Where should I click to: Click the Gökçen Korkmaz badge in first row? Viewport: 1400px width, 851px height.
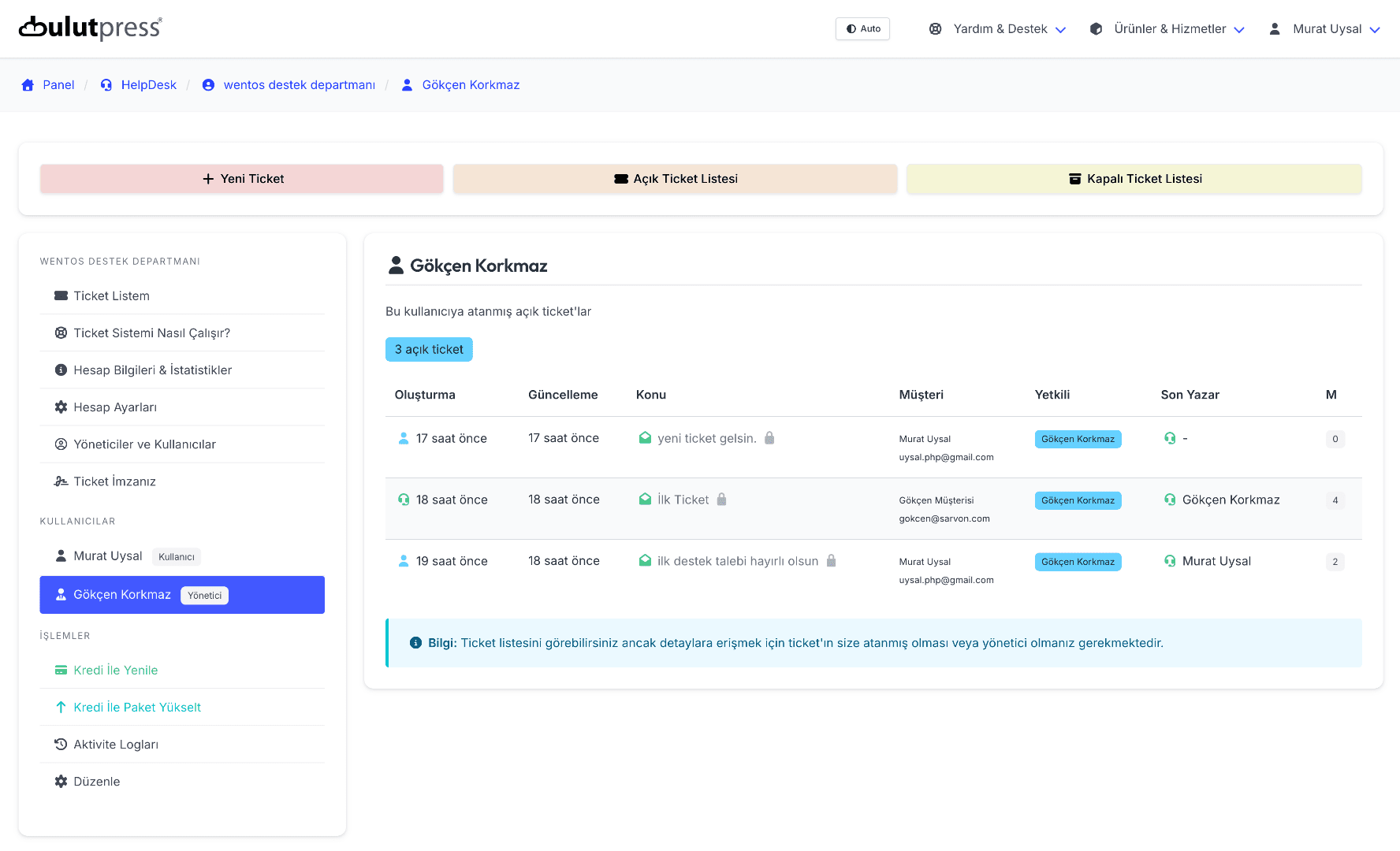click(x=1078, y=439)
